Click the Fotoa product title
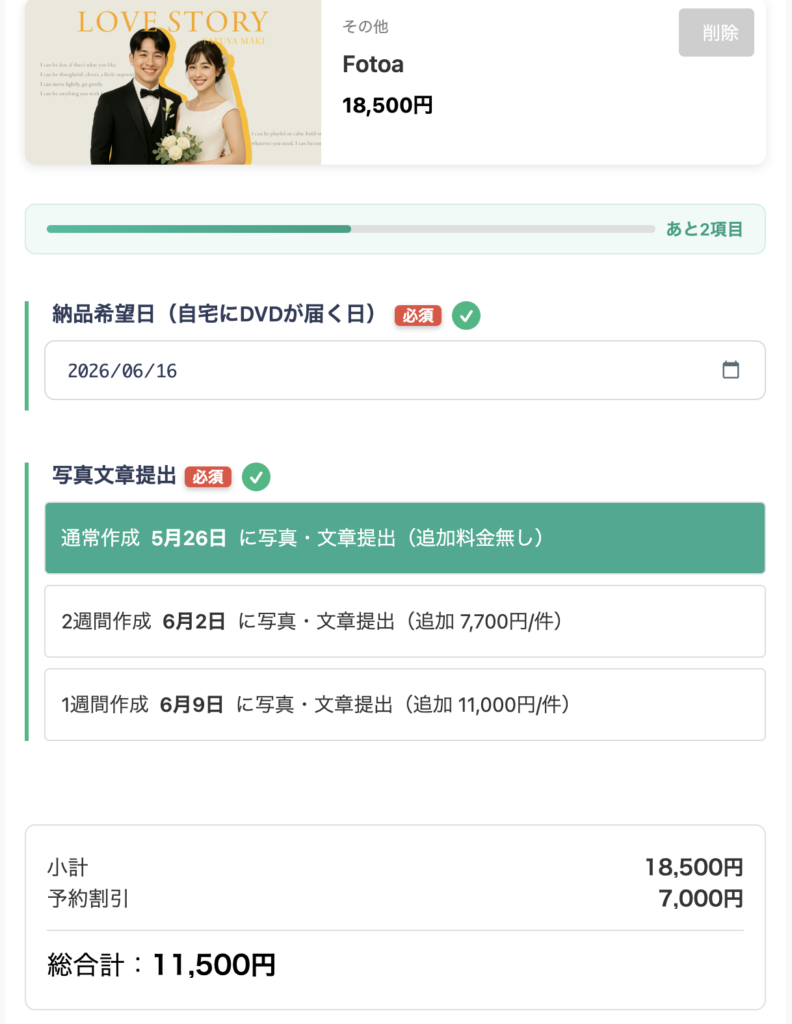Screen dimensions: 792x1024 coord(373,64)
